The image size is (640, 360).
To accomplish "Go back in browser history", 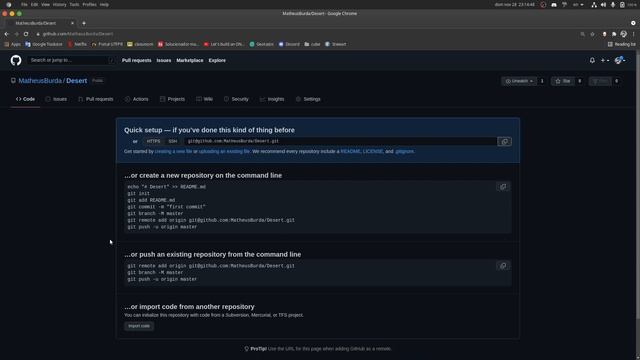I will coord(7,34).
